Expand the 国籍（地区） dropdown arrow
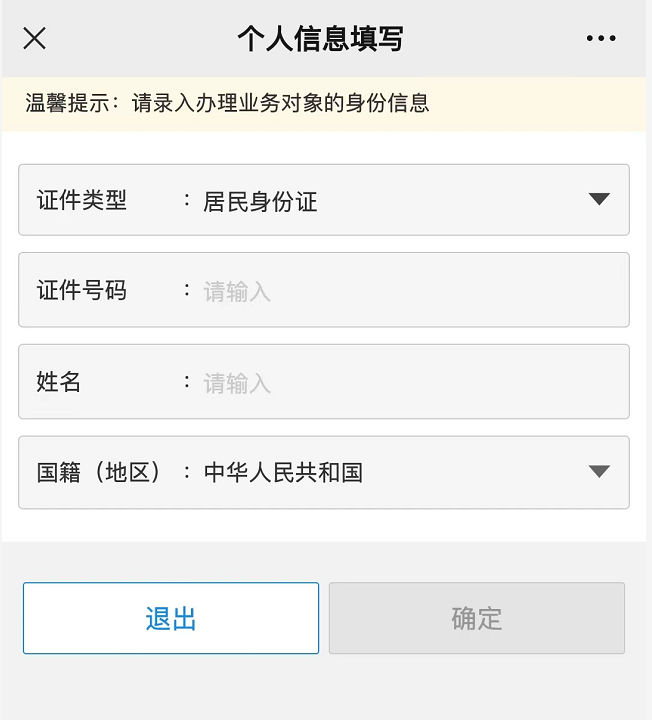 [x=599, y=472]
